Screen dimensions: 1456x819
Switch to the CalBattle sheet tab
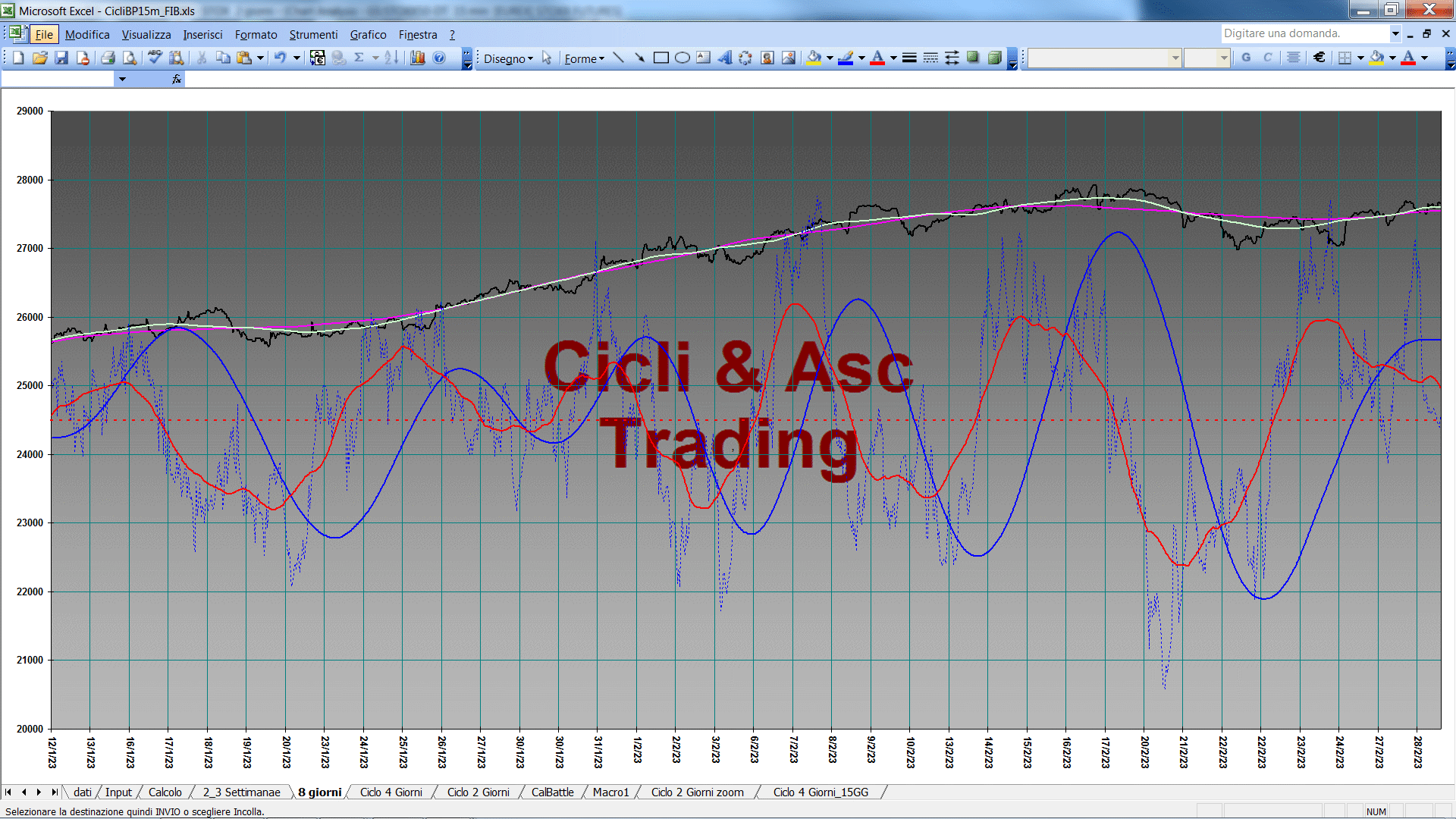coord(552,792)
